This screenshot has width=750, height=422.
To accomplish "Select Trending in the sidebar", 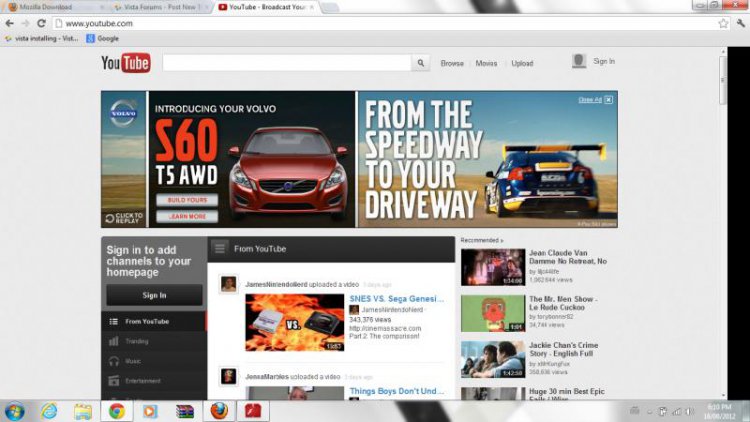I will pos(136,341).
